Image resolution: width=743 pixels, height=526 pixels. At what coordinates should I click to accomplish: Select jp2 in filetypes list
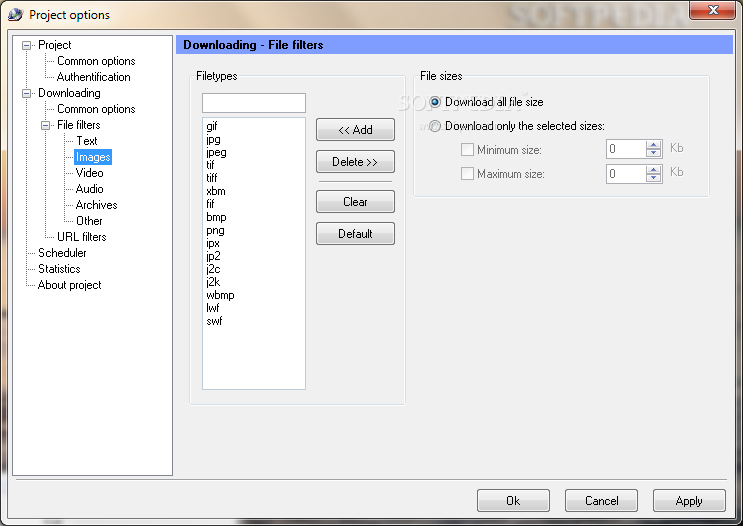[214, 256]
